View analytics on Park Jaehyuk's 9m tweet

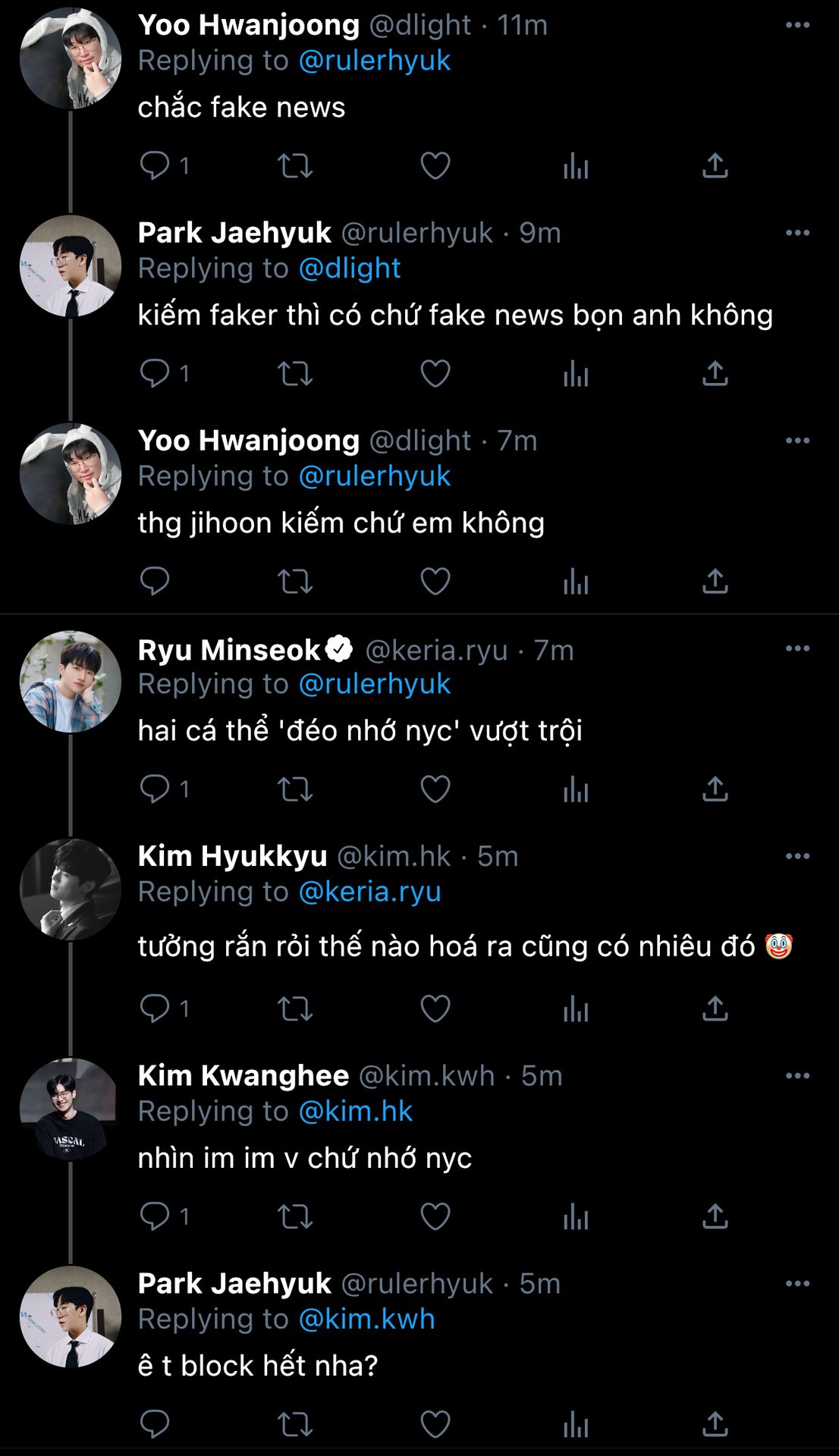click(576, 373)
